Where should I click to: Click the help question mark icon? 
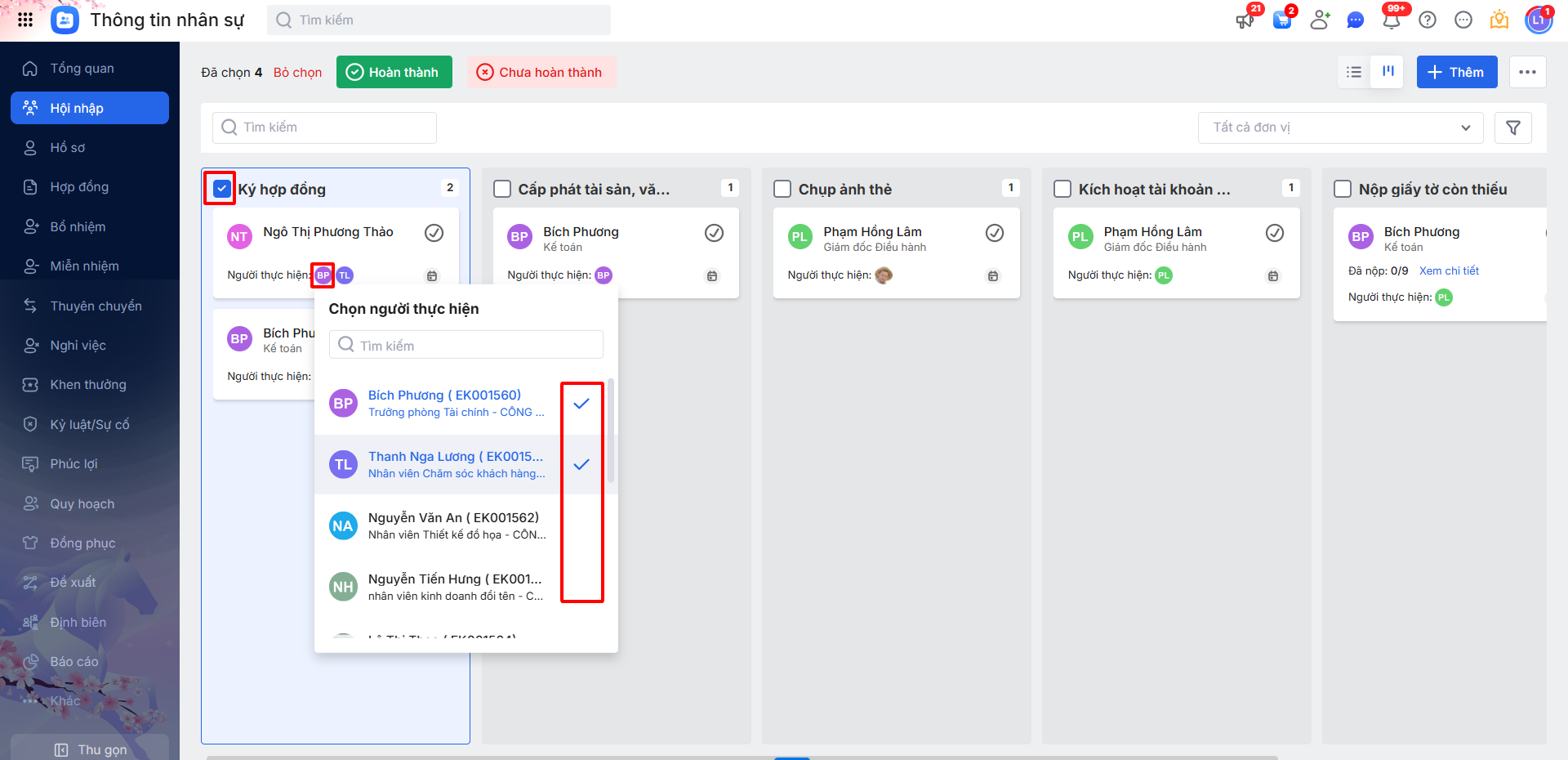point(1428,20)
